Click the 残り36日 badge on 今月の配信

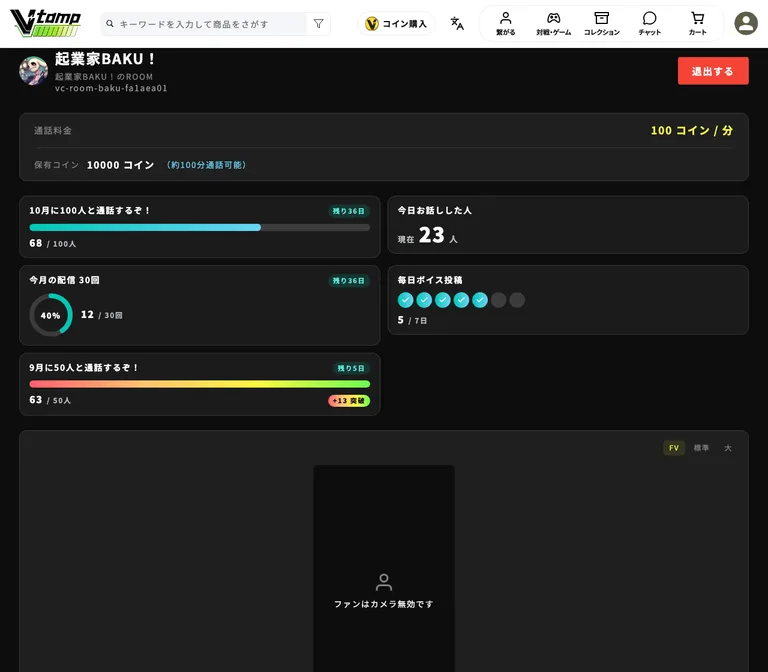click(x=349, y=281)
